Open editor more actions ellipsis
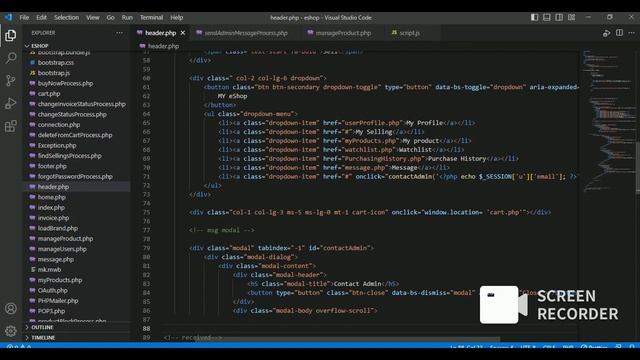This screenshot has height=360, width=640. [x=631, y=33]
